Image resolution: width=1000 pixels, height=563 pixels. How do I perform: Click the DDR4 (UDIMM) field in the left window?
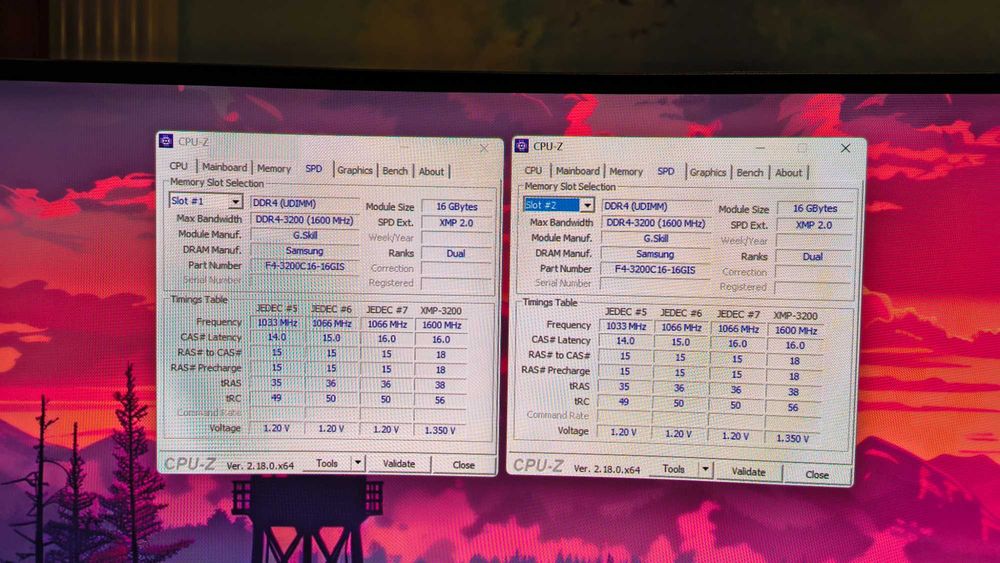click(305, 203)
